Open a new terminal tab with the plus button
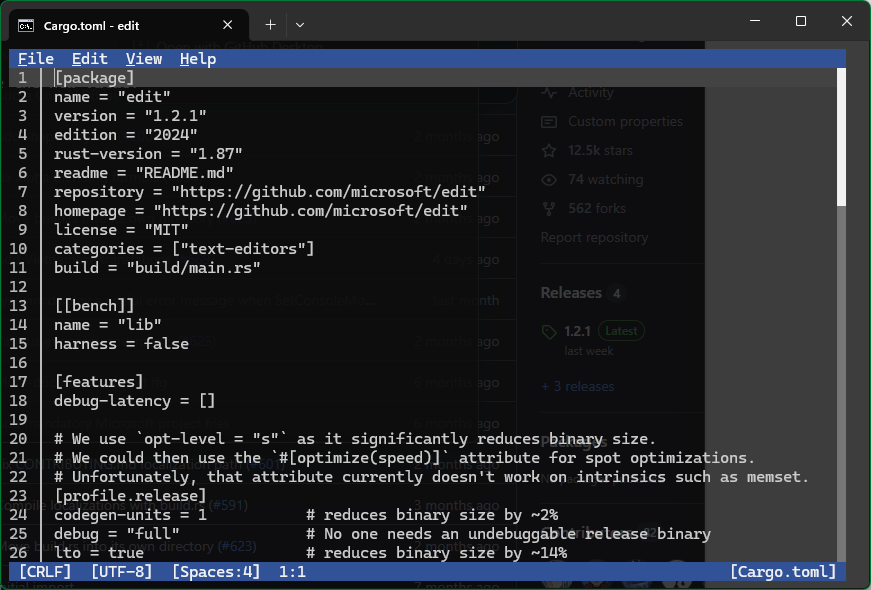This screenshot has height=590, width=871. [x=270, y=24]
